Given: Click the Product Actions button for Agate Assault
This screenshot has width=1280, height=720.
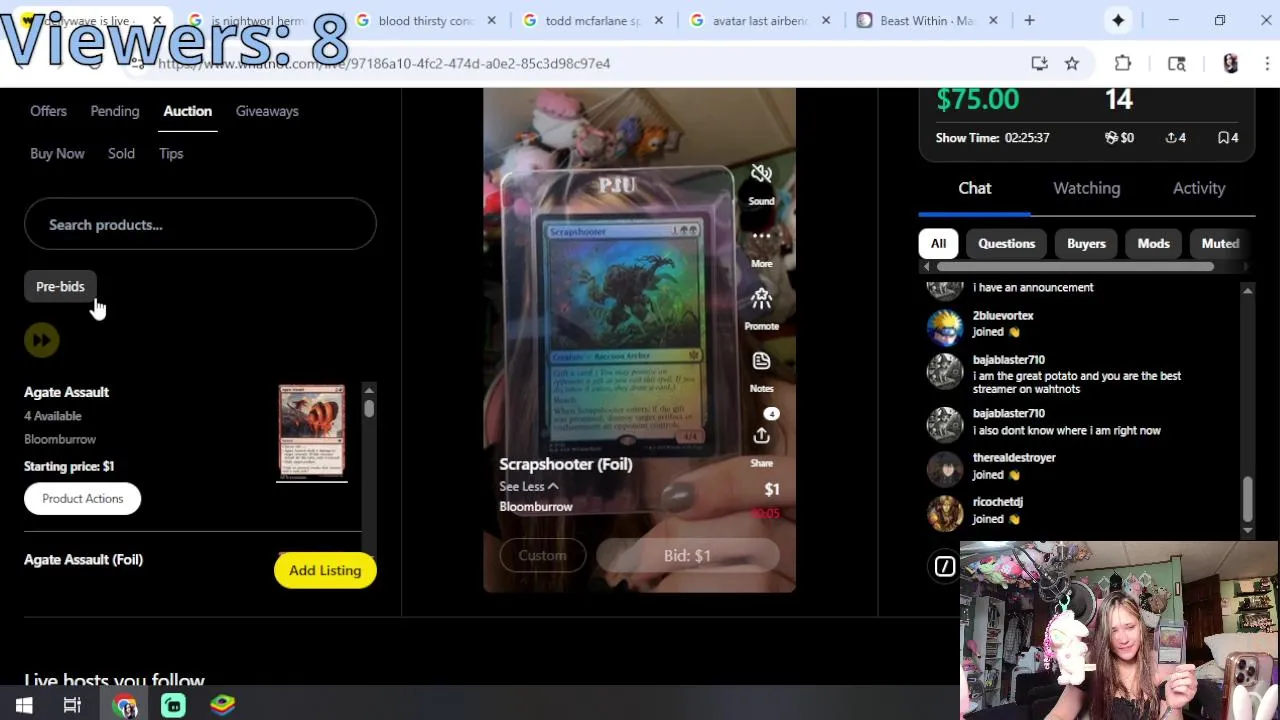Looking at the screenshot, I should [x=82, y=498].
